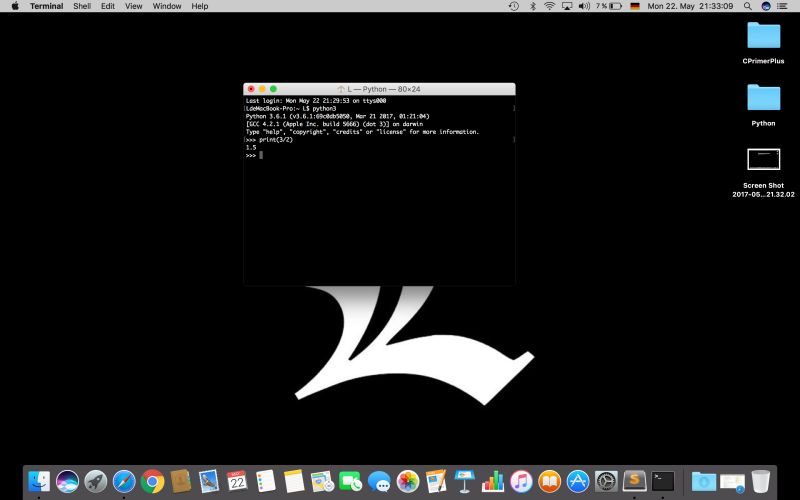800x500 pixels.
Task: Open iTunes from the Dock
Action: click(x=521, y=481)
